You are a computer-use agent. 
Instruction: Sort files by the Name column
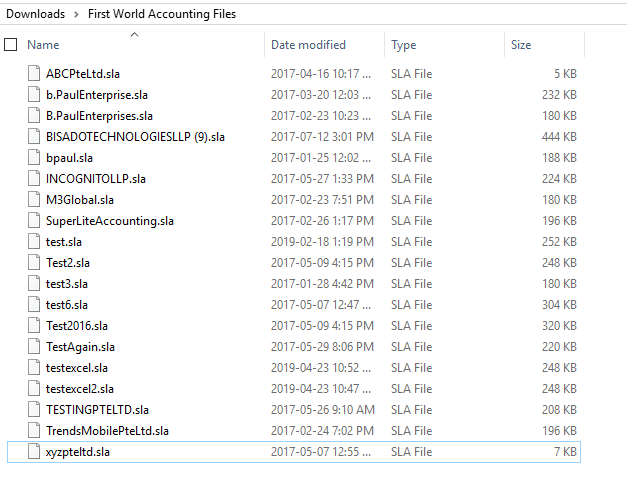44,45
